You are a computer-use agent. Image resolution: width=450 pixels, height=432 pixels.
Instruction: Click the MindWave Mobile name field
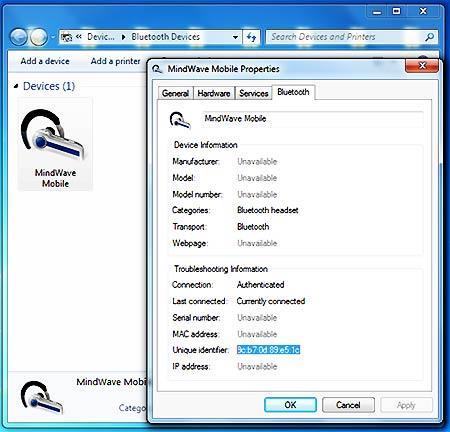(x=312, y=119)
